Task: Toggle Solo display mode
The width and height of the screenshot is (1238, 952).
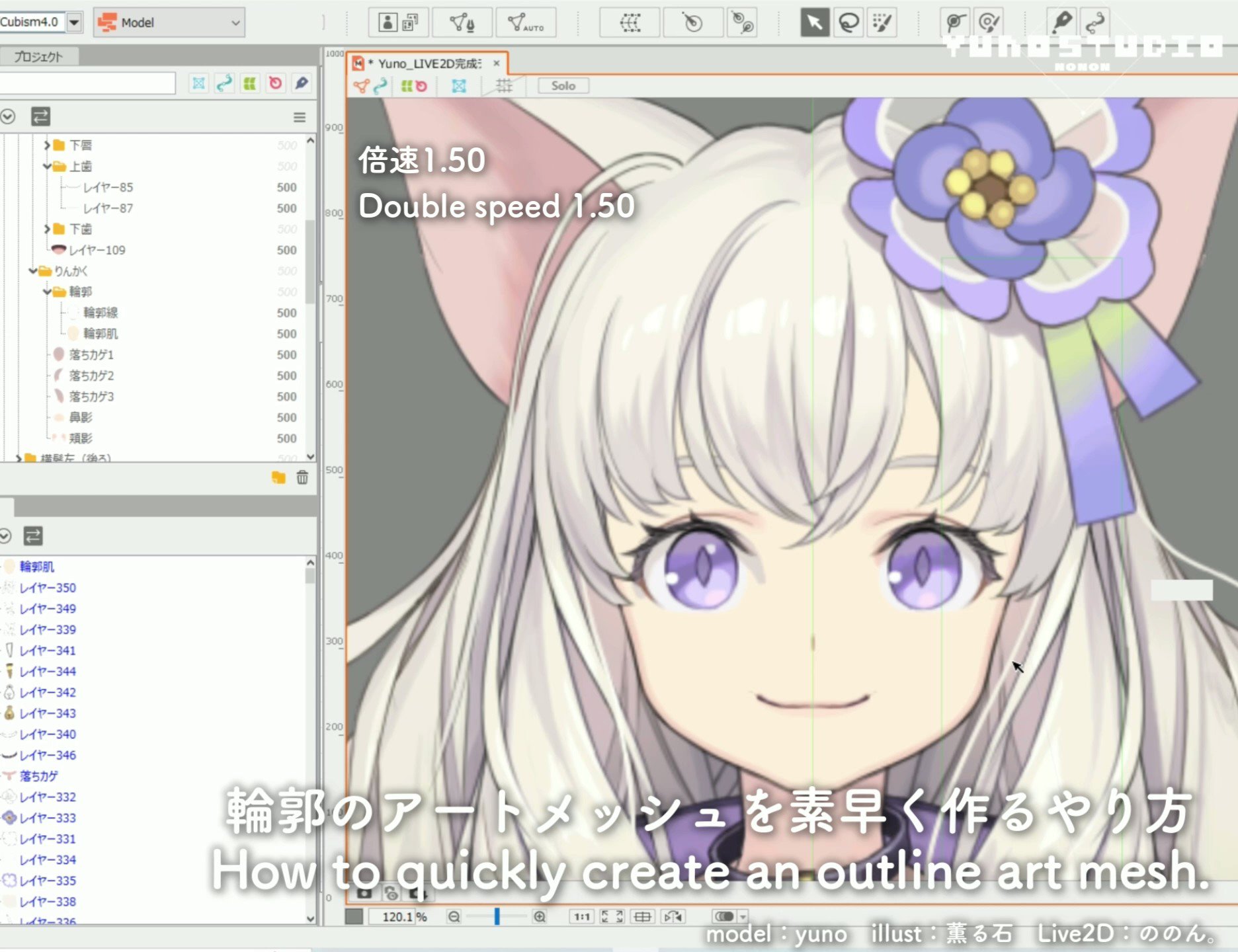Action: click(563, 86)
